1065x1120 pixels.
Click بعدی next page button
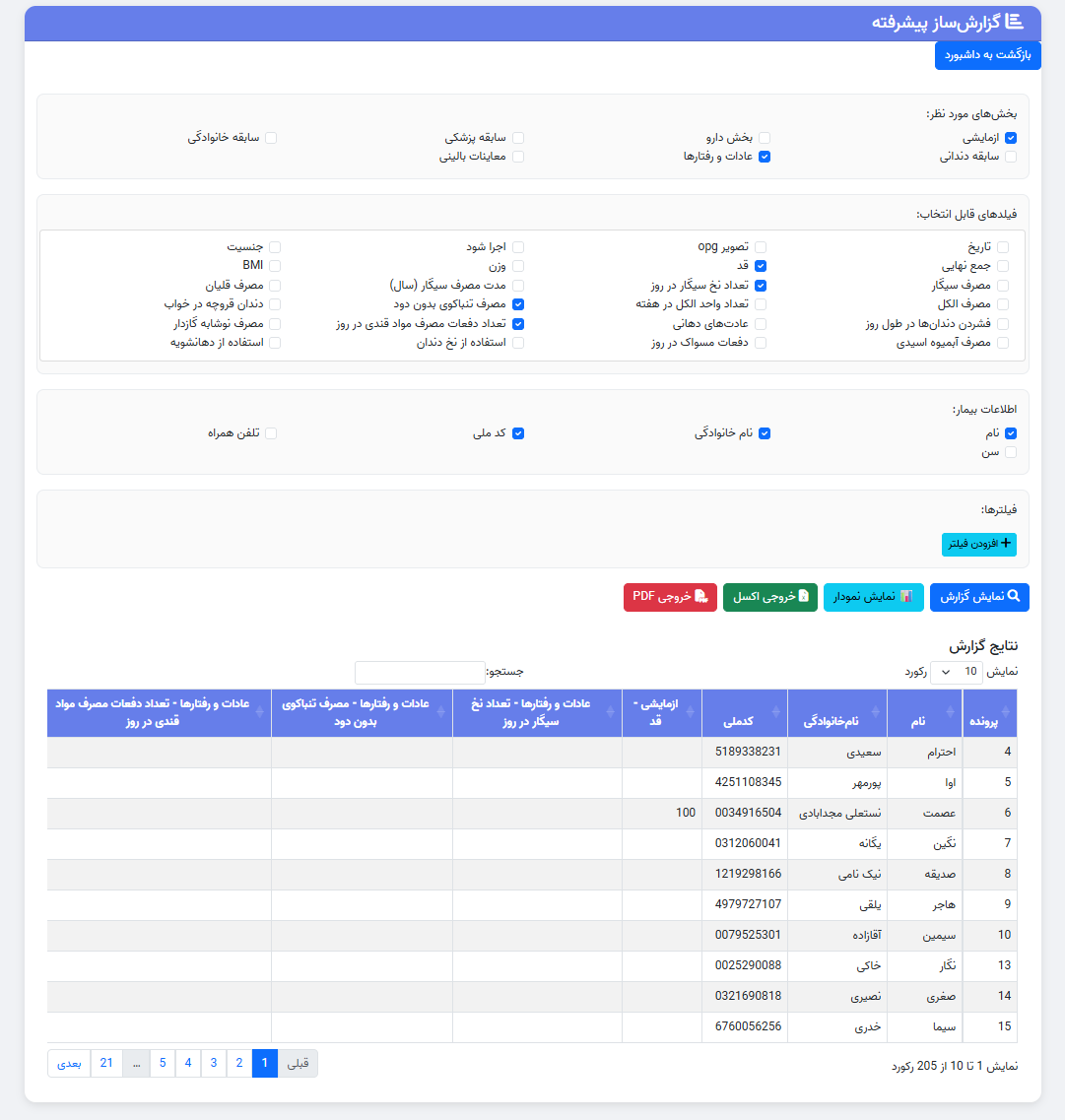69,1063
